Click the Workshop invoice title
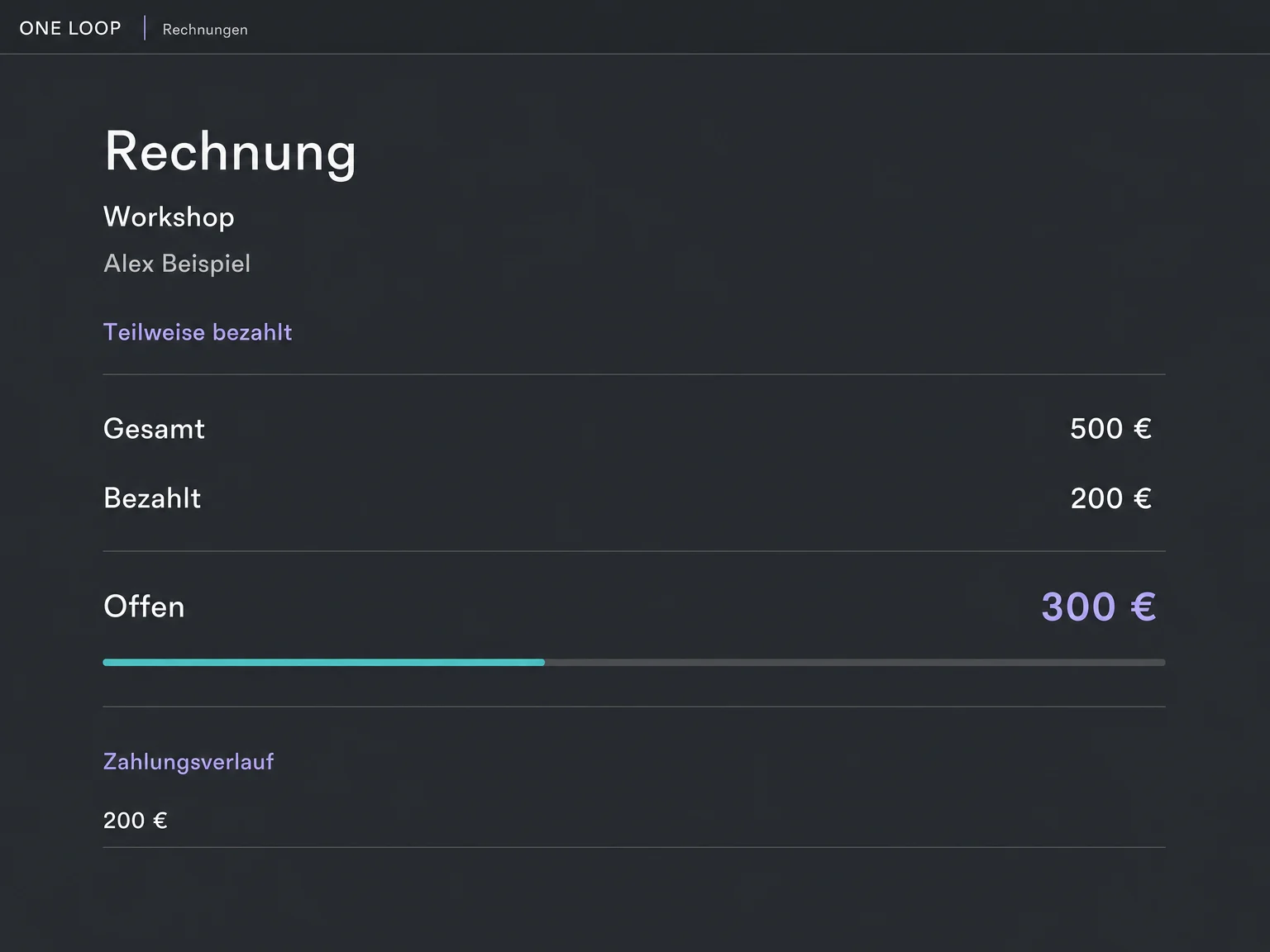The height and width of the screenshot is (952, 1270). tap(169, 217)
